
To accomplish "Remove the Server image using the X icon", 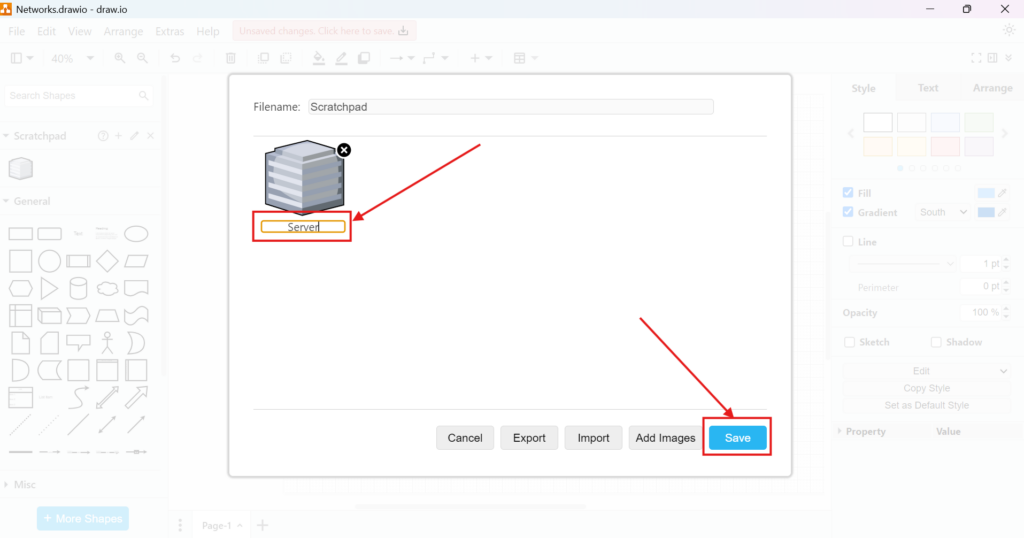I will coord(344,150).
